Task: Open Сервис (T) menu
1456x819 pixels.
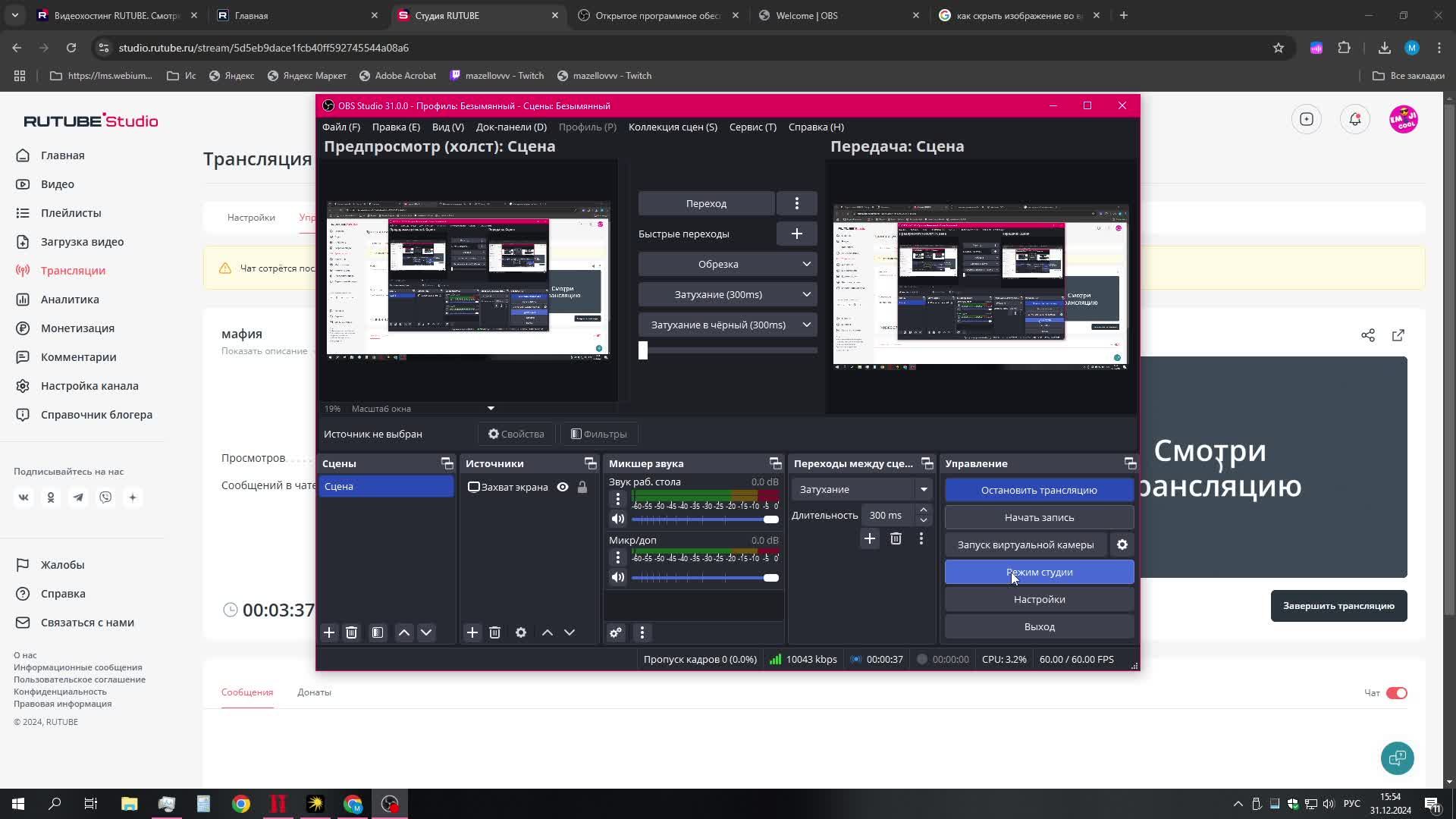Action: (753, 127)
